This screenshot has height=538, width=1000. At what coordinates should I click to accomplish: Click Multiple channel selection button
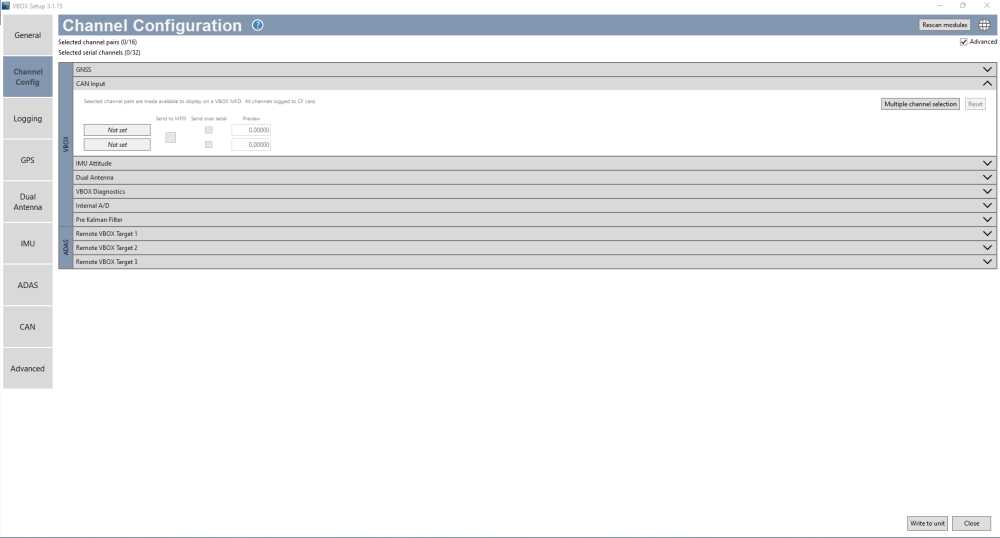pos(920,104)
